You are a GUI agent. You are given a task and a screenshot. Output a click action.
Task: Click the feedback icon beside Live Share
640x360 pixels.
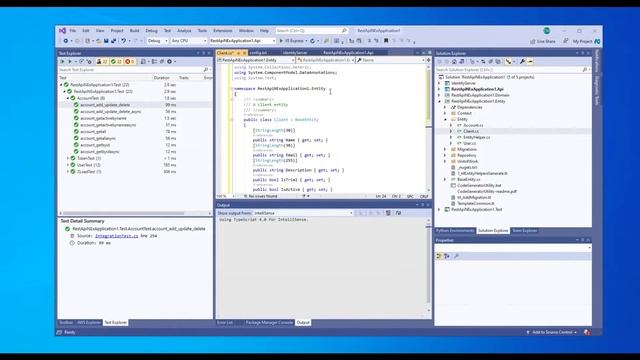(x=566, y=41)
